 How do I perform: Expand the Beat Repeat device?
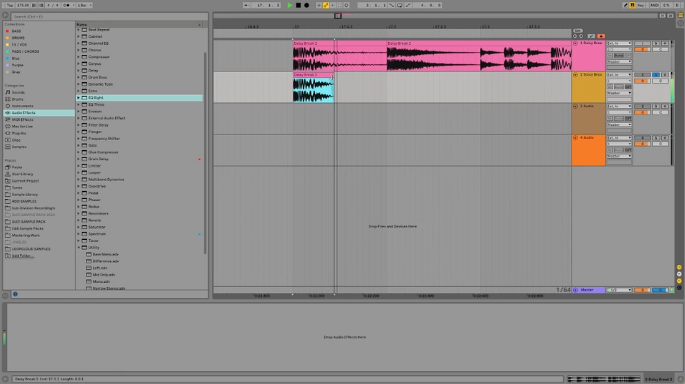click(79, 30)
